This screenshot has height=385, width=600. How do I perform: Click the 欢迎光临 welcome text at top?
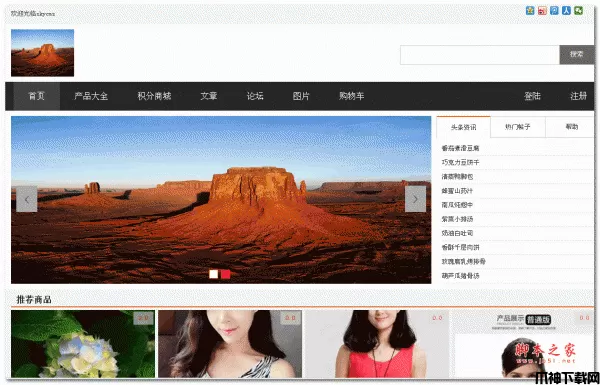coord(33,14)
